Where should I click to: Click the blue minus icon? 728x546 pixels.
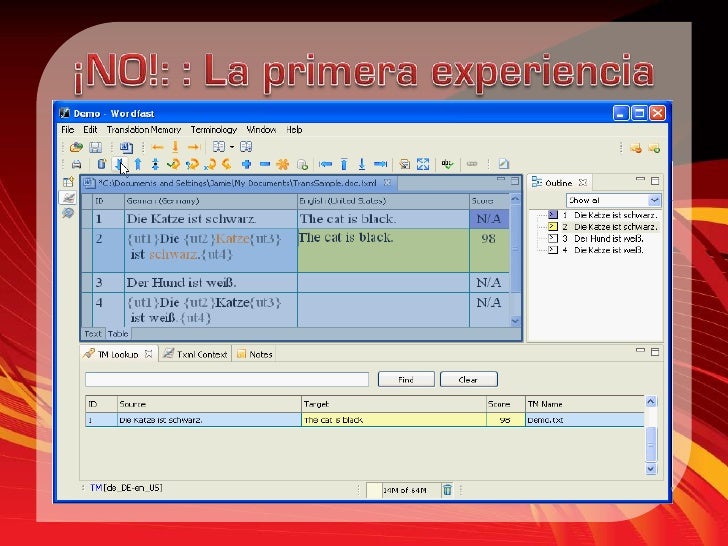[265, 164]
